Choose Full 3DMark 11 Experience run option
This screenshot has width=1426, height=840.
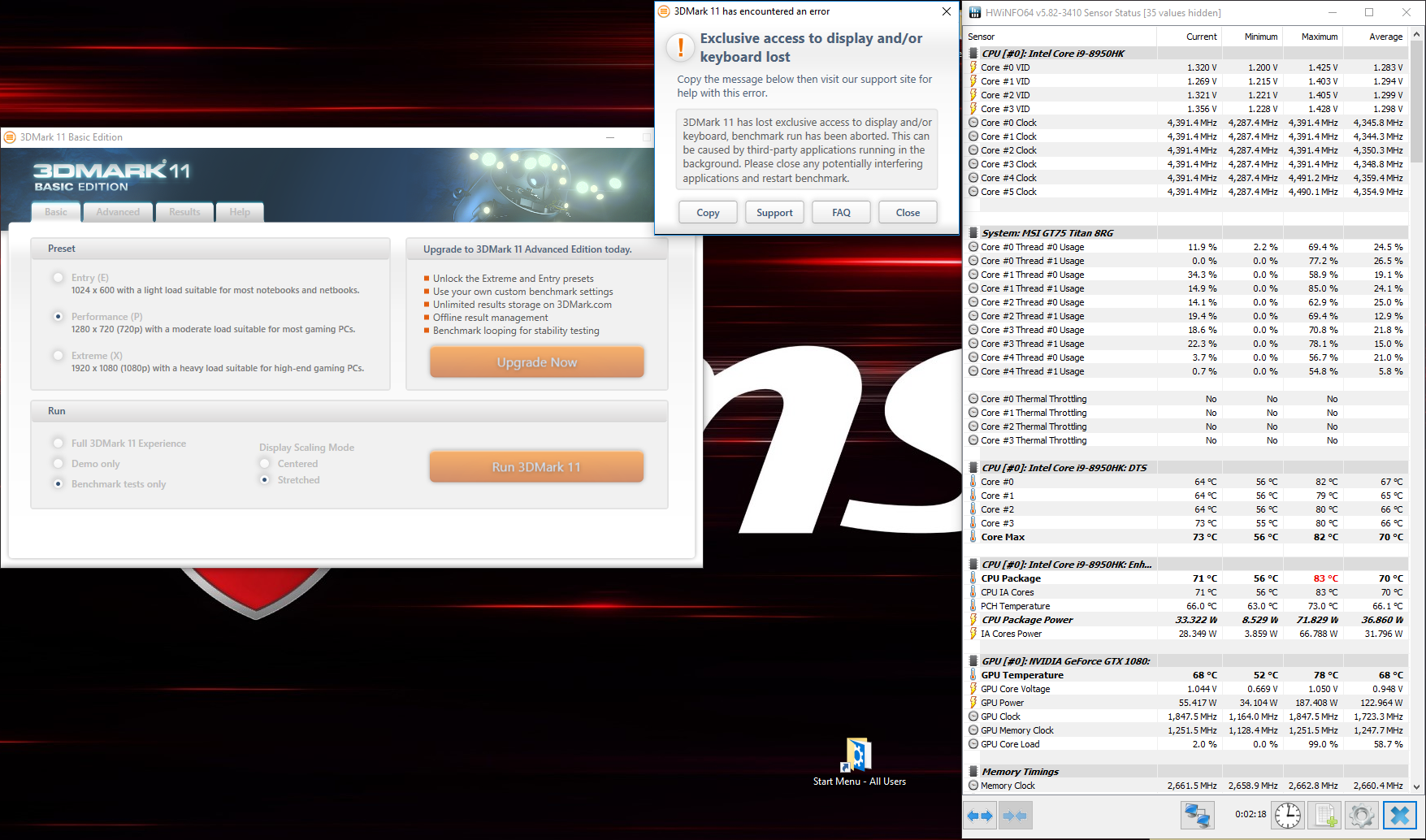[58, 444]
